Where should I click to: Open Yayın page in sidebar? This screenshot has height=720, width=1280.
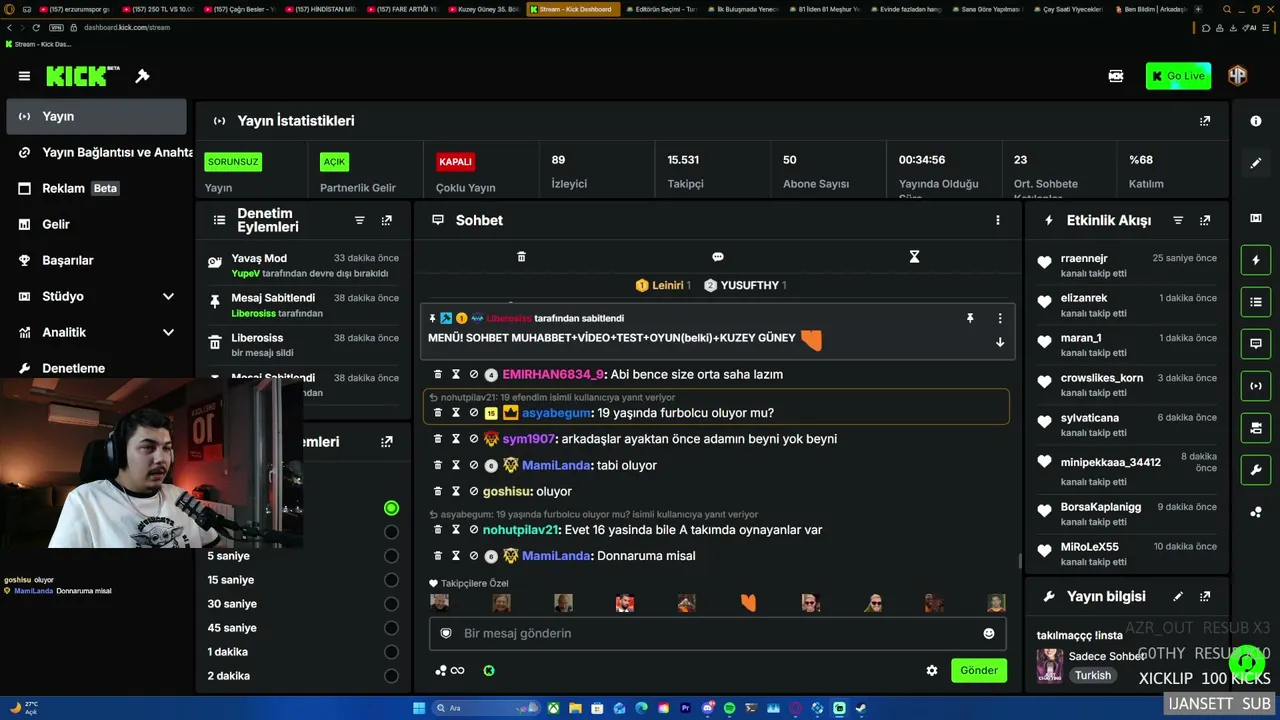[x=96, y=116]
